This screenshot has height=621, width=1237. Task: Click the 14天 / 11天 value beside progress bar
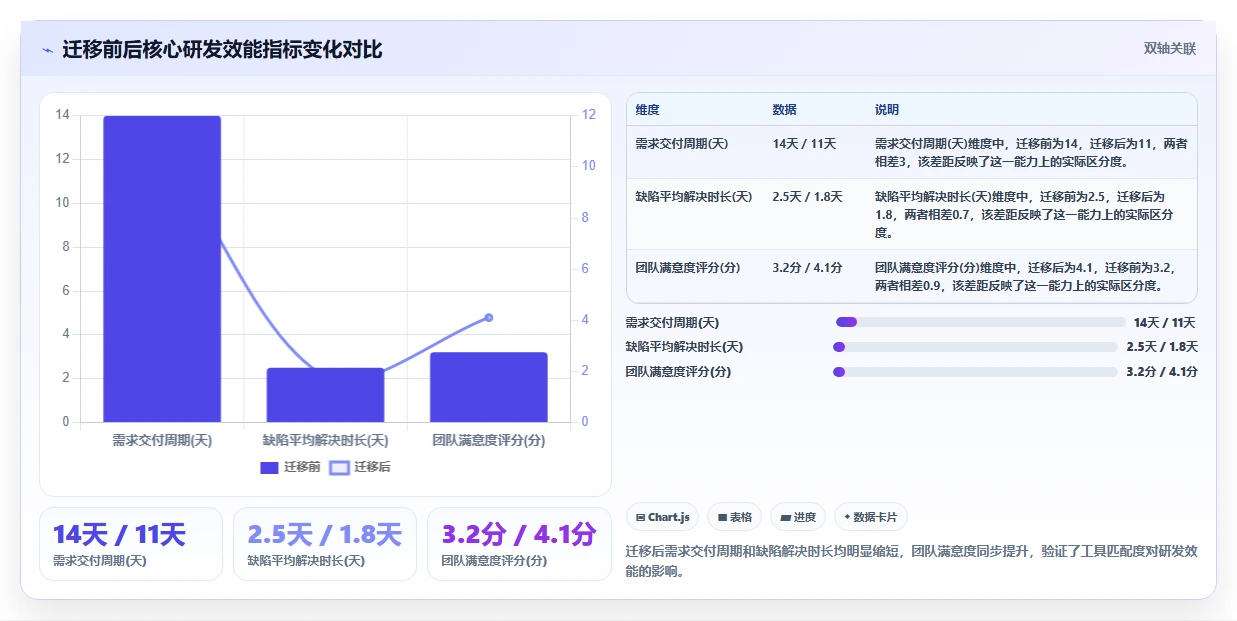(x=1164, y=322)
